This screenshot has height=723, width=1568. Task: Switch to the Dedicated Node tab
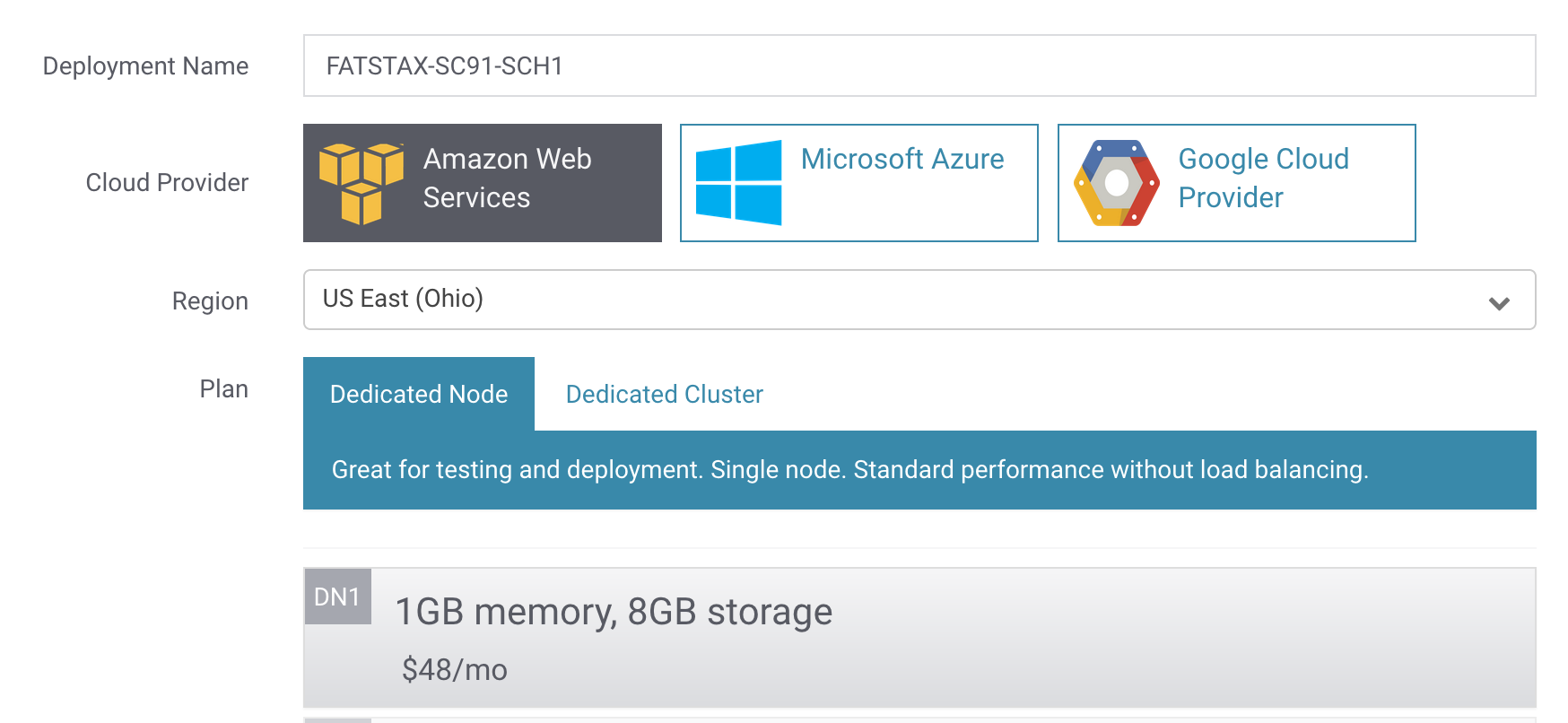click(419, 395)
